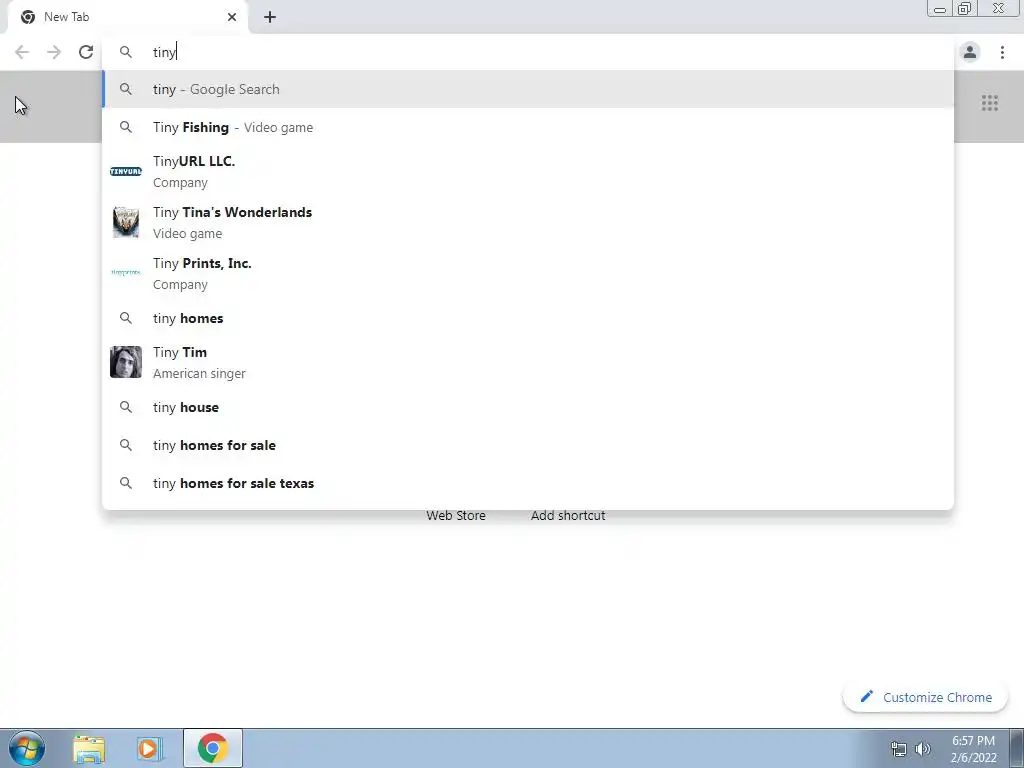Screen dimensions: 1024x768
Task: Select tiny homes for sale texas suggestion
Action: 528,483
